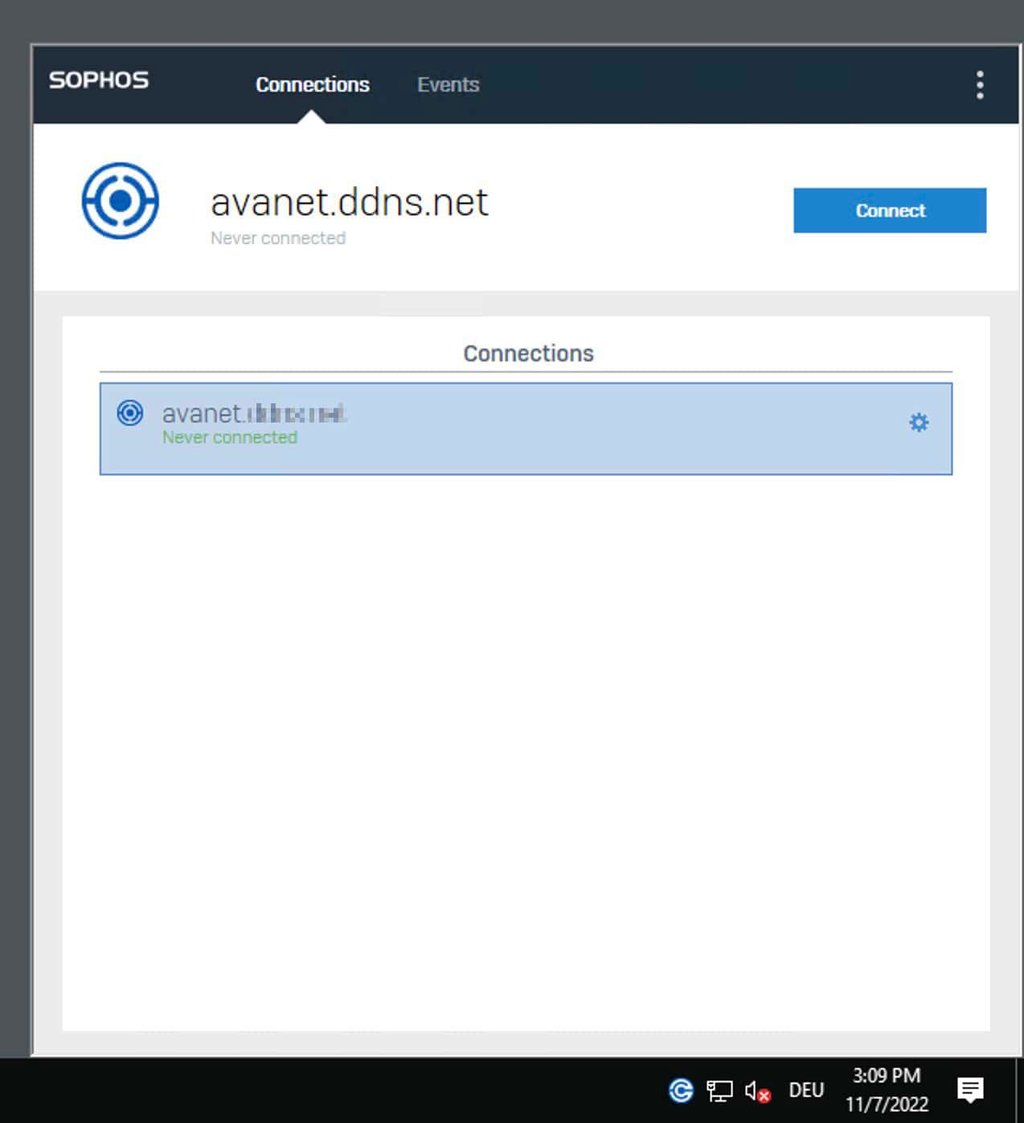Click the large avanet.ddns.net connection icon

(120, 201)
